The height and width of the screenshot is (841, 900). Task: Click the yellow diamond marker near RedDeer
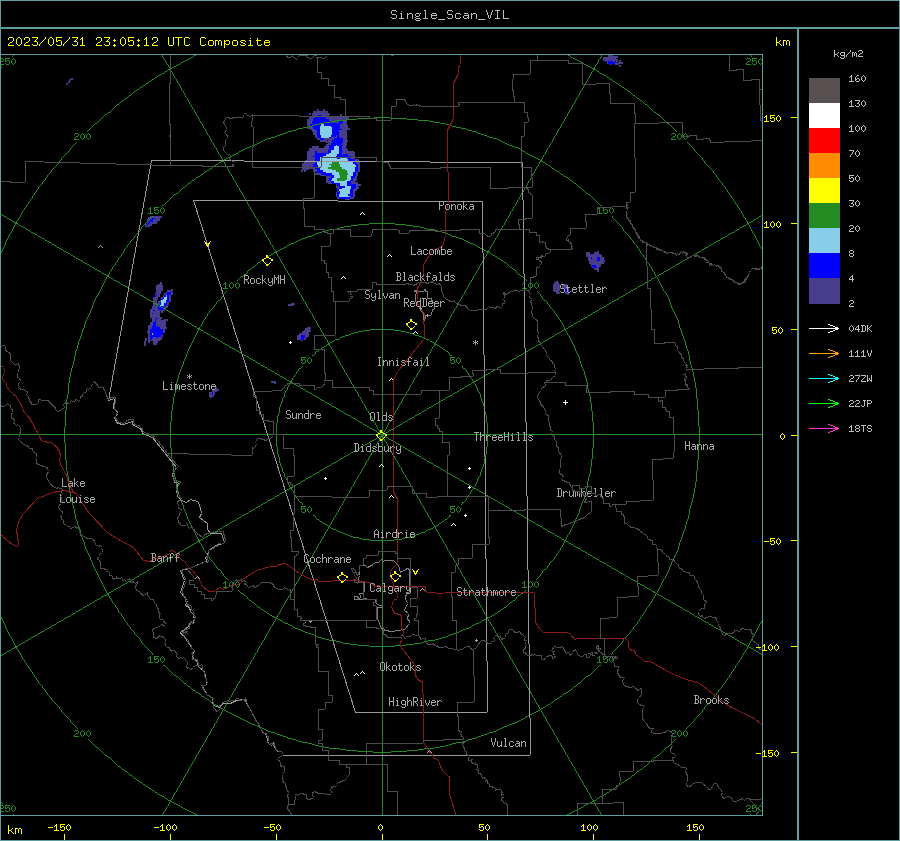411,325
